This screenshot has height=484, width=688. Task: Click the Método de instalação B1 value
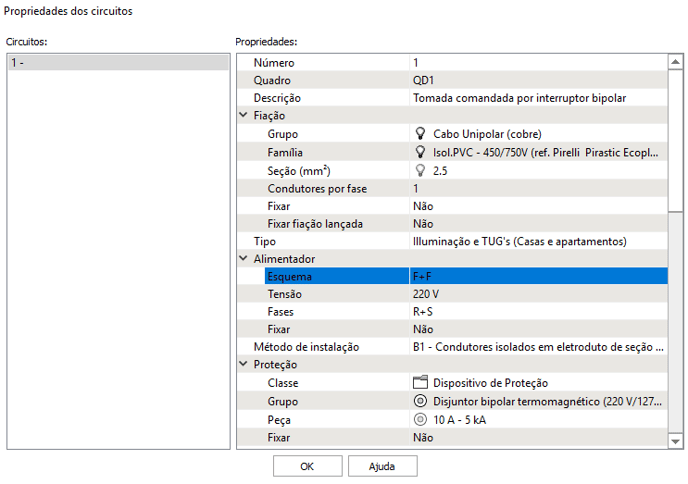[537, 347]
